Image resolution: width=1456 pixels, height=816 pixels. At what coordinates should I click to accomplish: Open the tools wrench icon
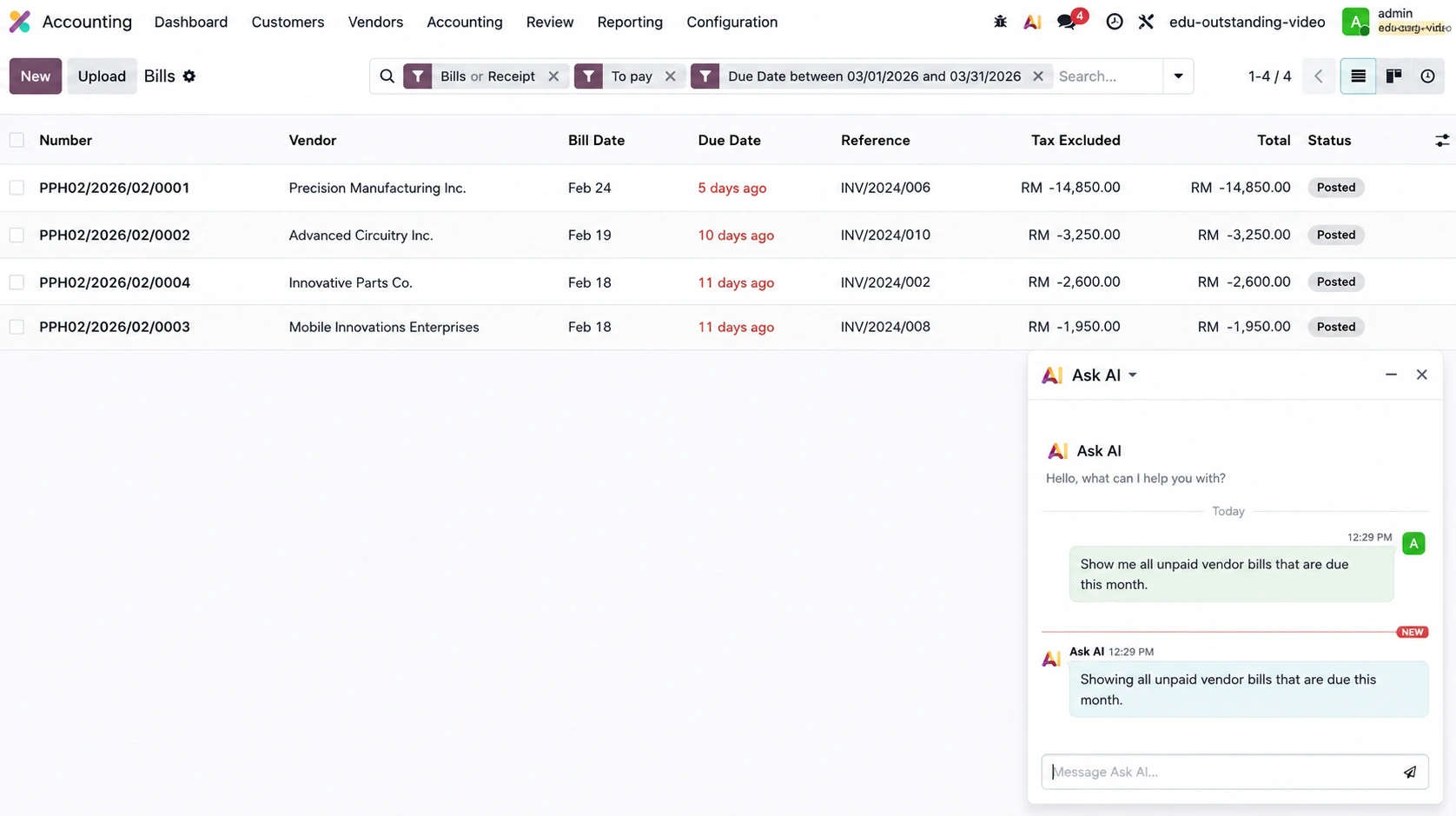1146,22
